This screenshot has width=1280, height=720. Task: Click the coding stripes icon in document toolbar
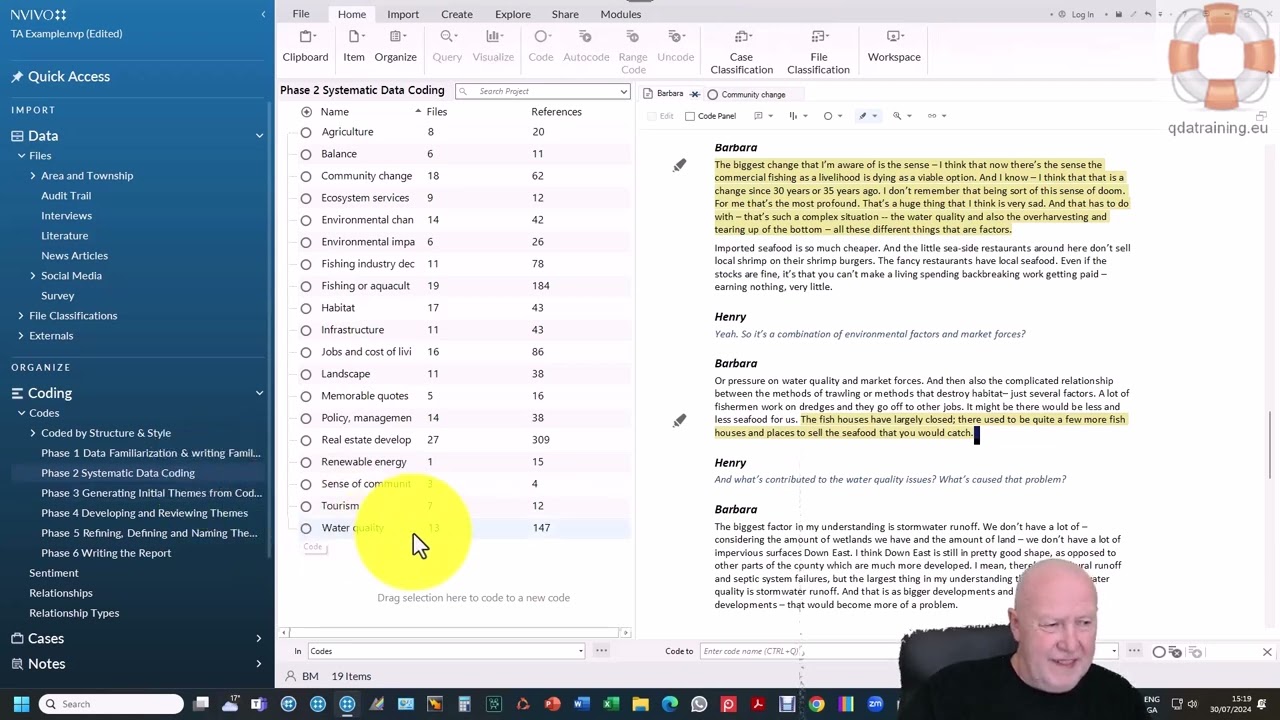pyautogui.click(x=793, y=116)
